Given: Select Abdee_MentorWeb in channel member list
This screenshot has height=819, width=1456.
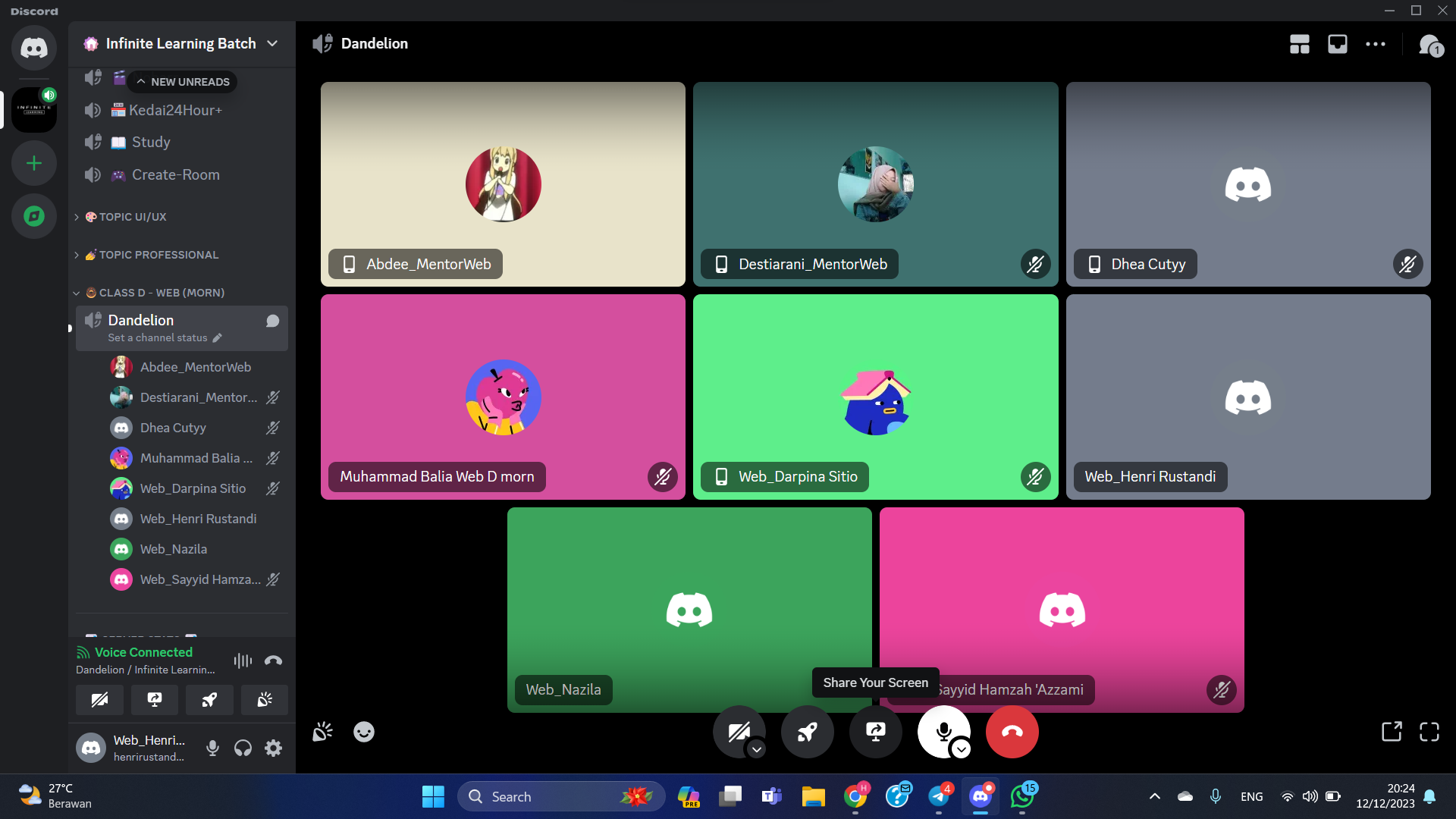Looking at the screenshot, I should pos(197,367).
